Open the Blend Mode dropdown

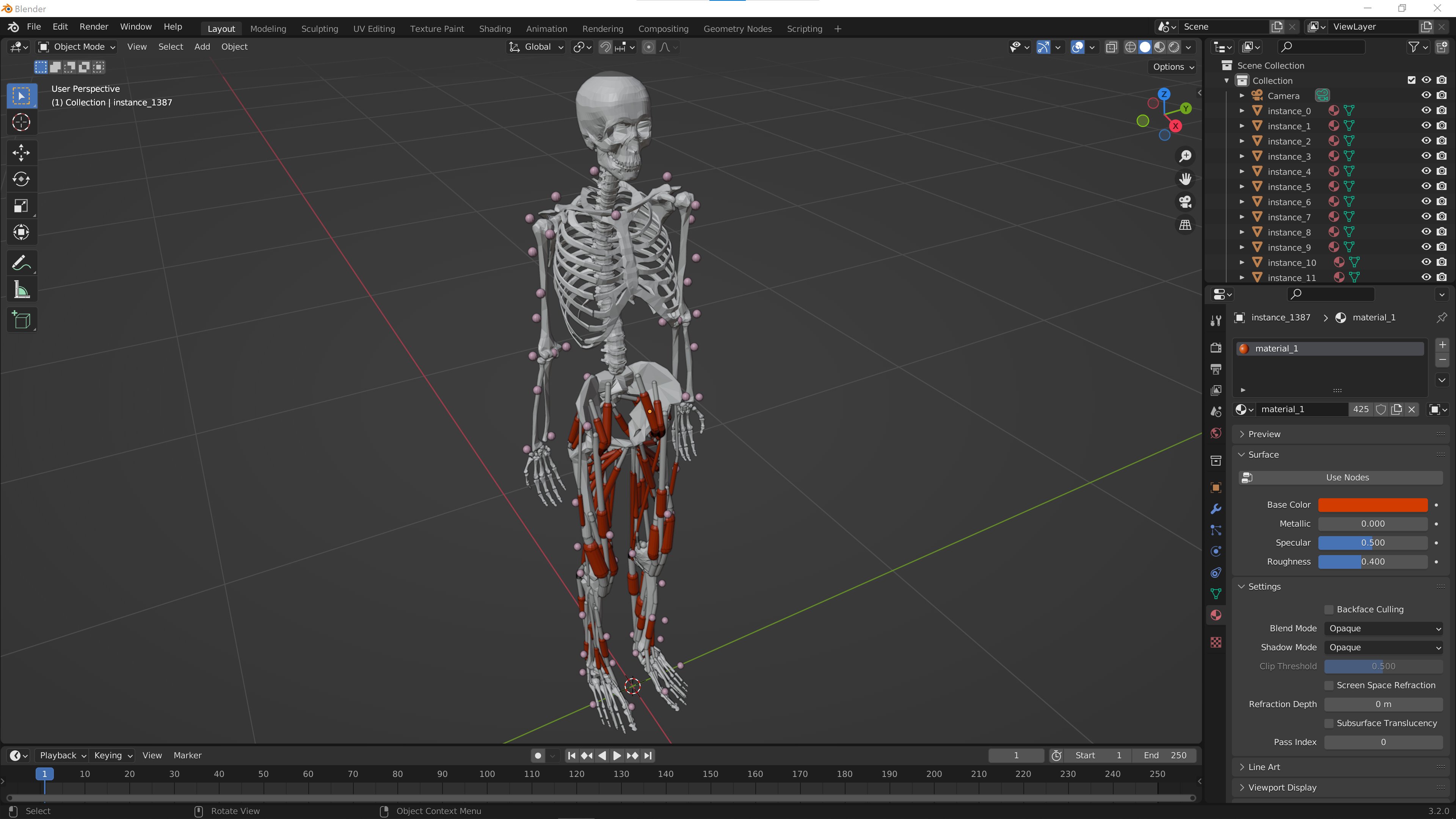[1383, 629]
